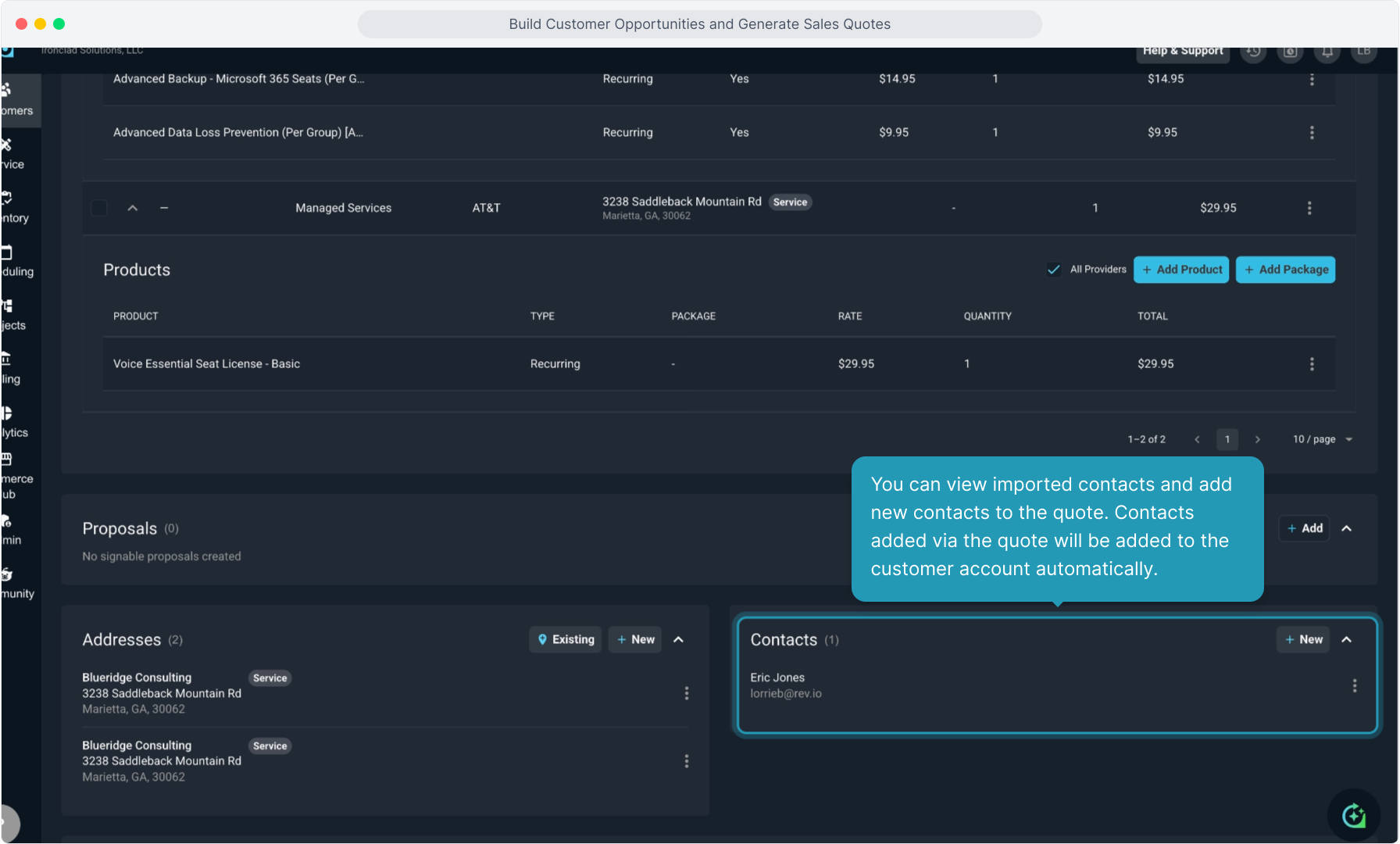1400x844 pixels.
Task: Open the Analytics sidebar menu item
Action: coord(14,423)
